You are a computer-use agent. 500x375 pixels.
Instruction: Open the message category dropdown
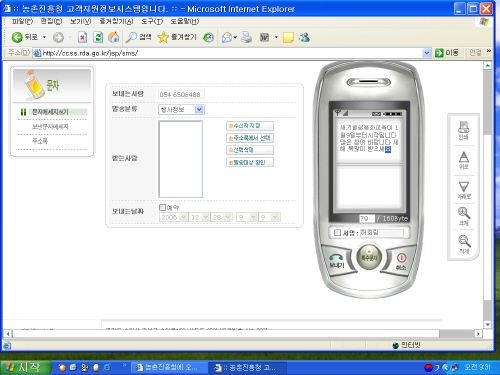point(181,109)
